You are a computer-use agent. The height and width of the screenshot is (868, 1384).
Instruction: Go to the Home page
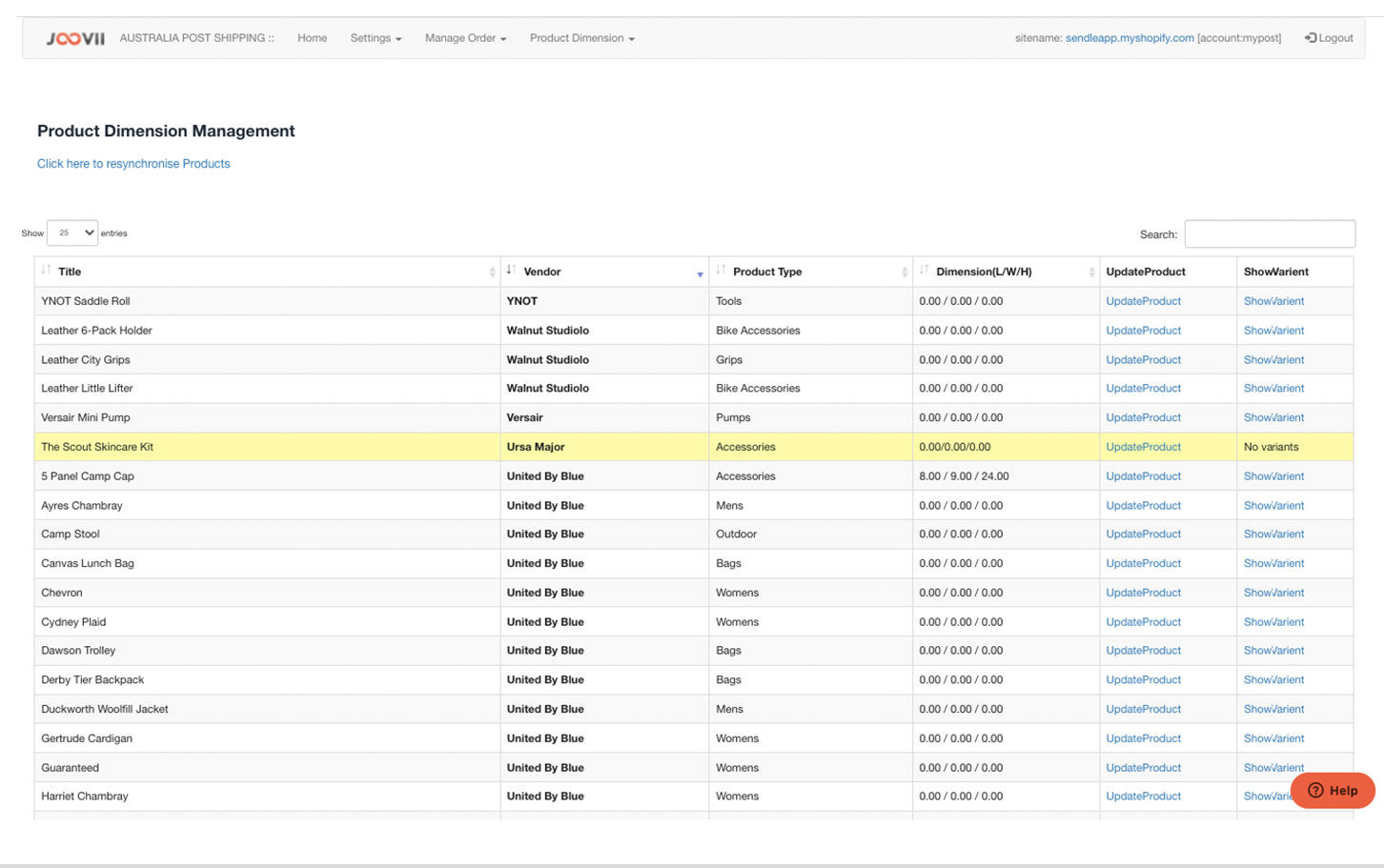312,38
